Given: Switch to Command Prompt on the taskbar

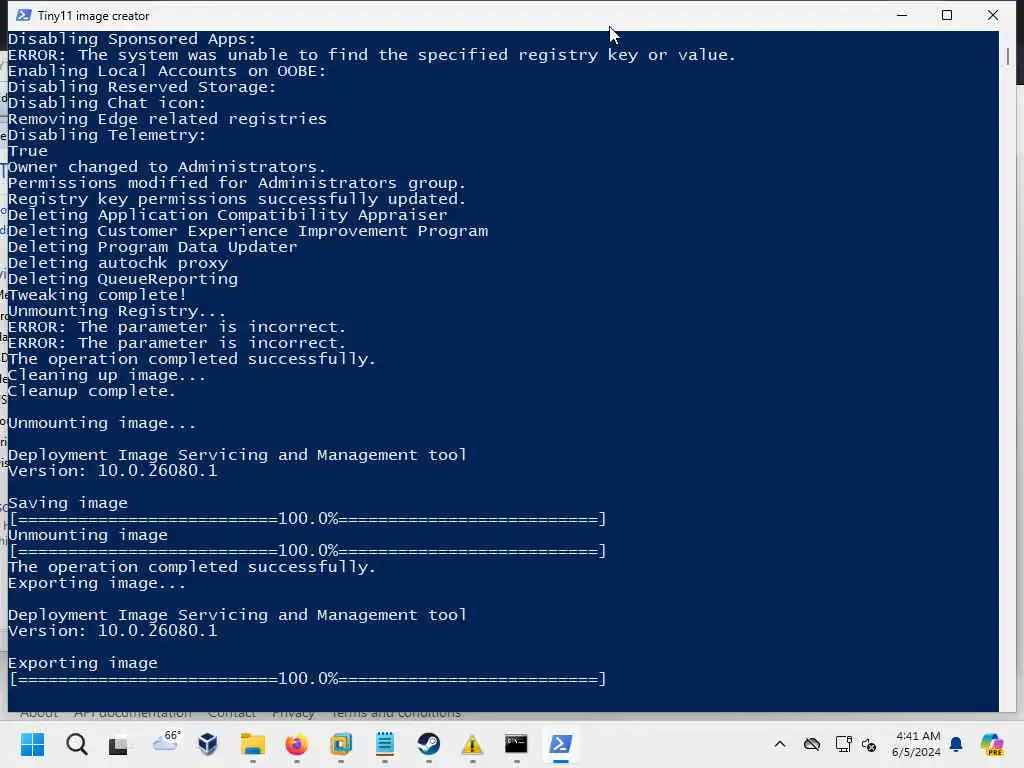Looking at the screenshot, I should pyautogui.click(x=517, y=744).
